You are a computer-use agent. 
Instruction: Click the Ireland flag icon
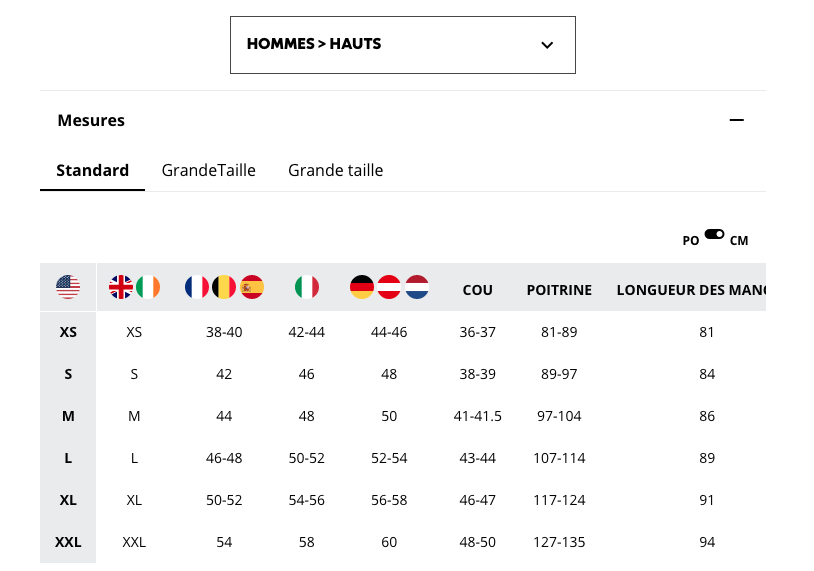(x=148, y=287)
